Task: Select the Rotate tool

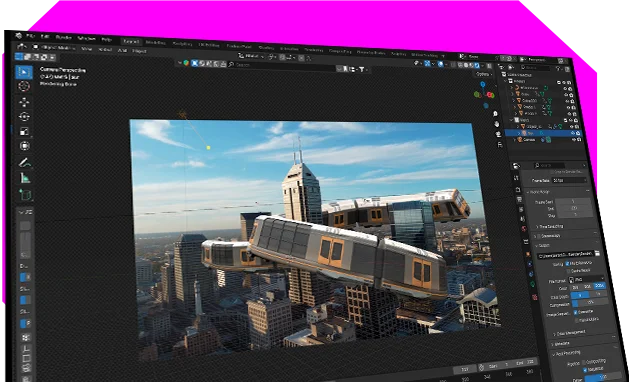Action: coord(24,117)
